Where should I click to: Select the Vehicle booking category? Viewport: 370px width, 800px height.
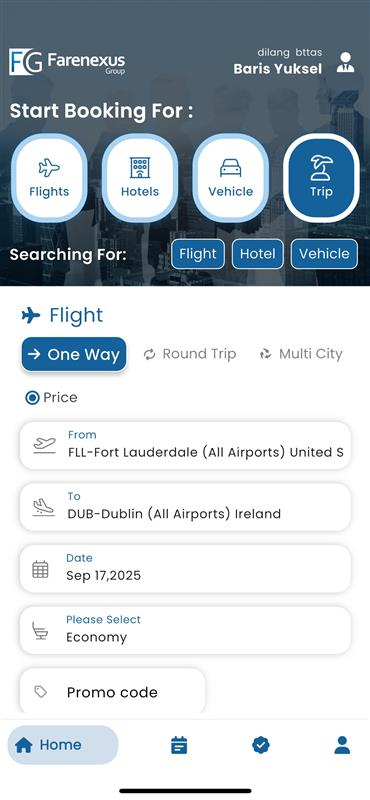click(x=231, y=178)
